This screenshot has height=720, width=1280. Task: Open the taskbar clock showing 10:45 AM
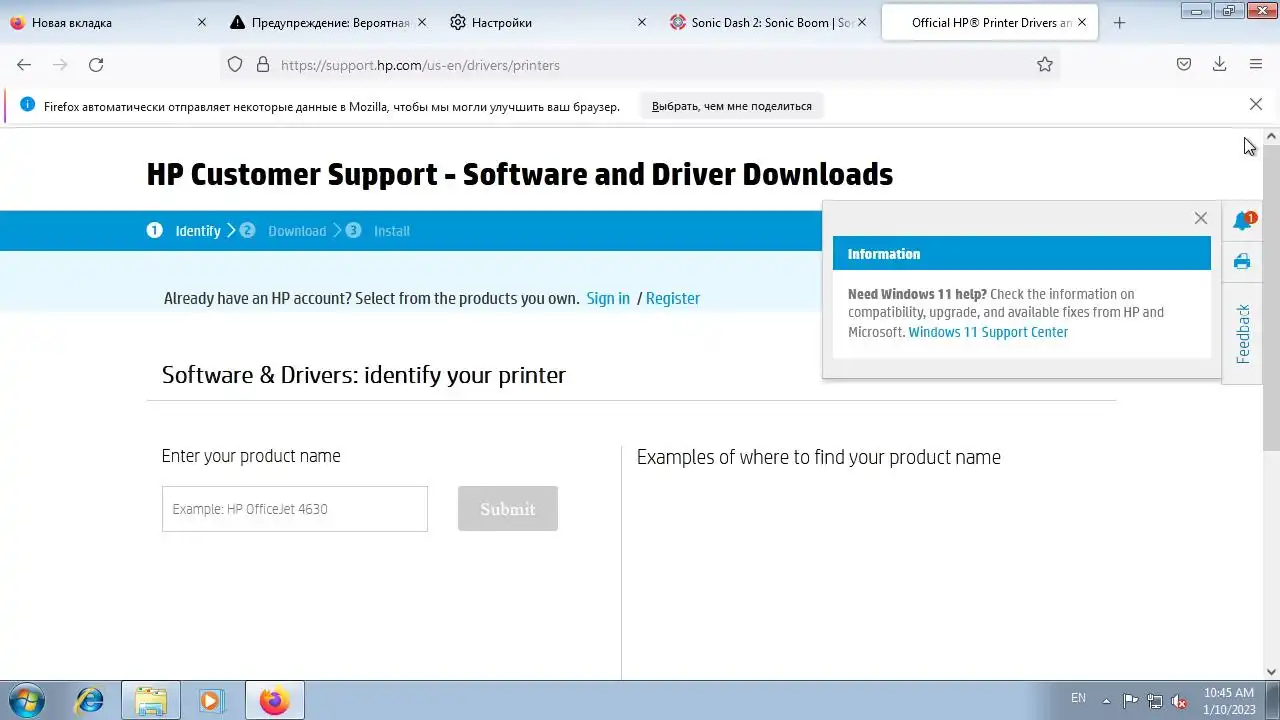[1229, 700]
